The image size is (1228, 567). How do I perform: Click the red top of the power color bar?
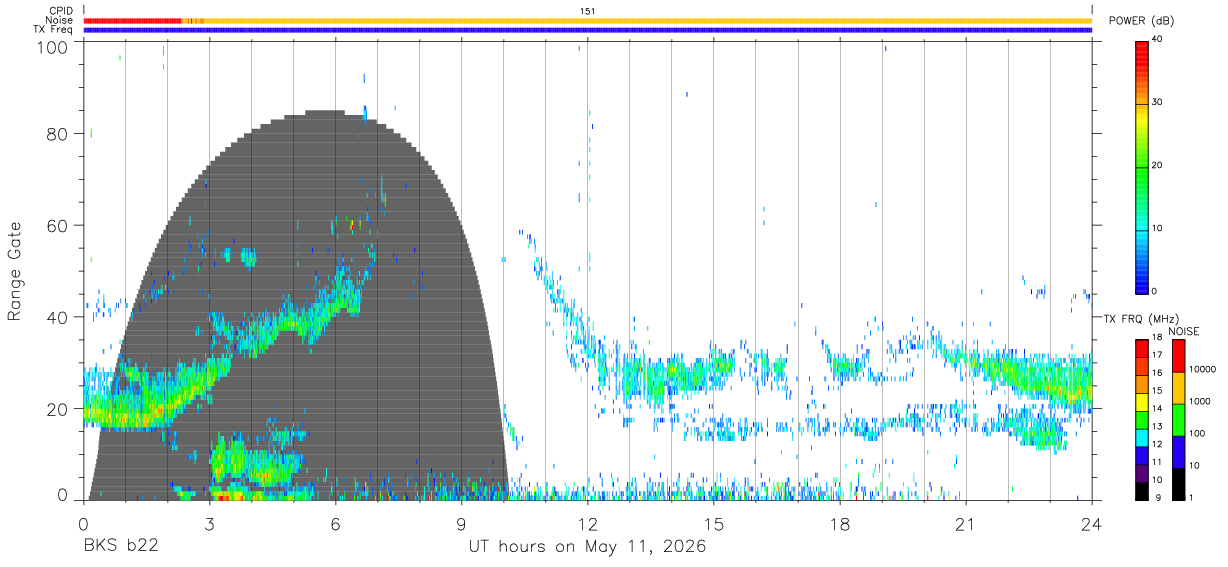point(1141,52)
